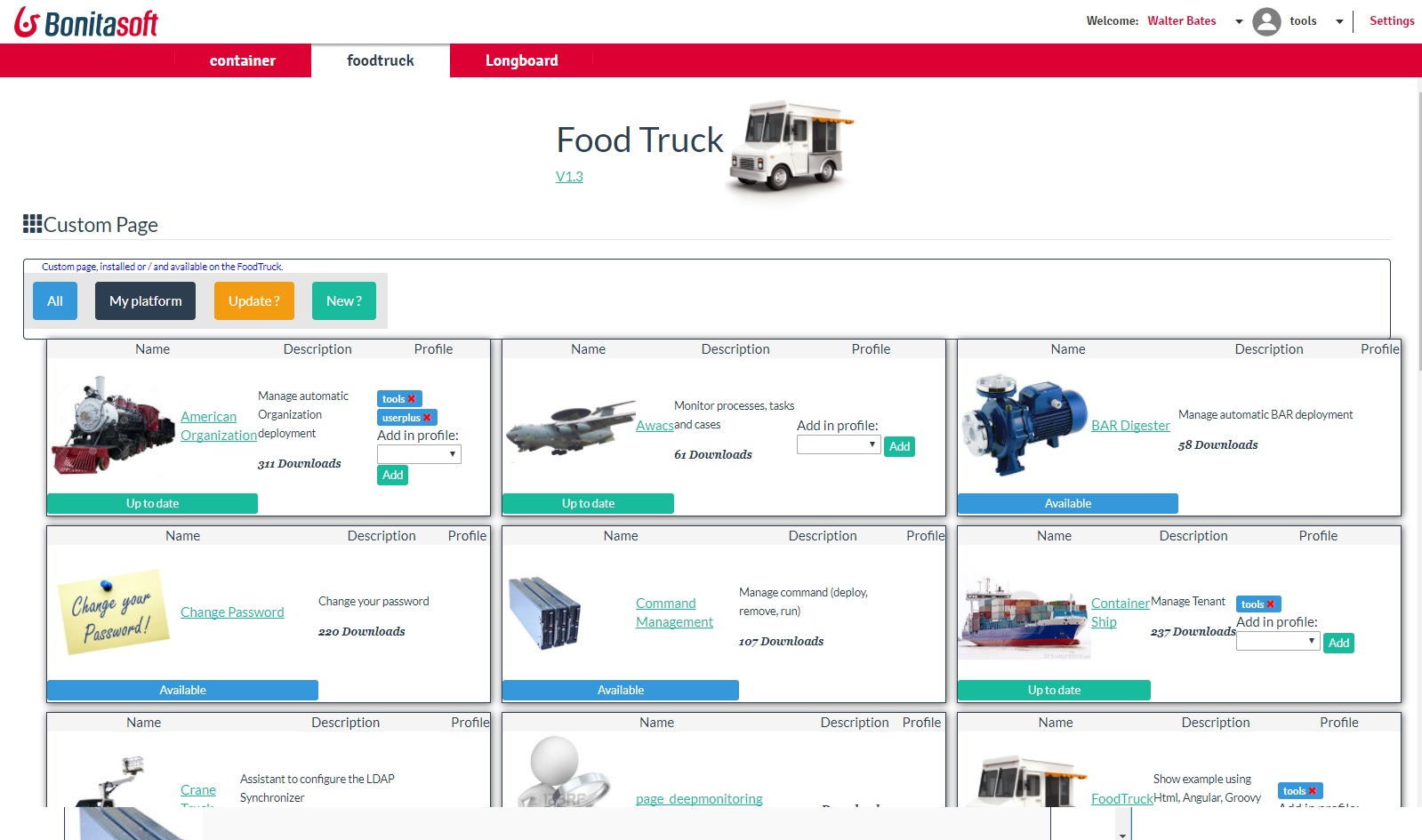Screen dimensions: 1422x840
Task: Click the 311 Downloads text
Action: tap(300, 463)
